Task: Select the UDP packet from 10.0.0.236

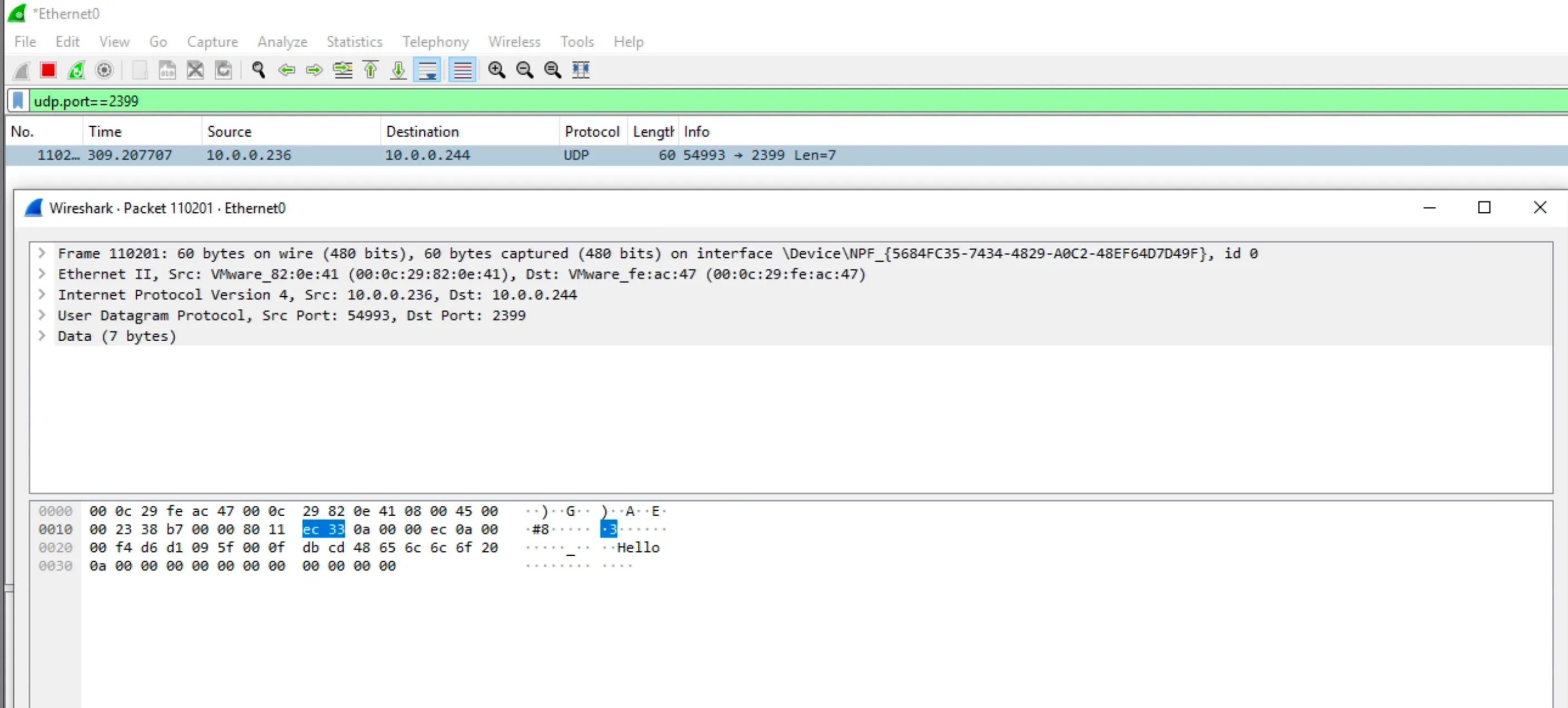Action: [786, 156]
